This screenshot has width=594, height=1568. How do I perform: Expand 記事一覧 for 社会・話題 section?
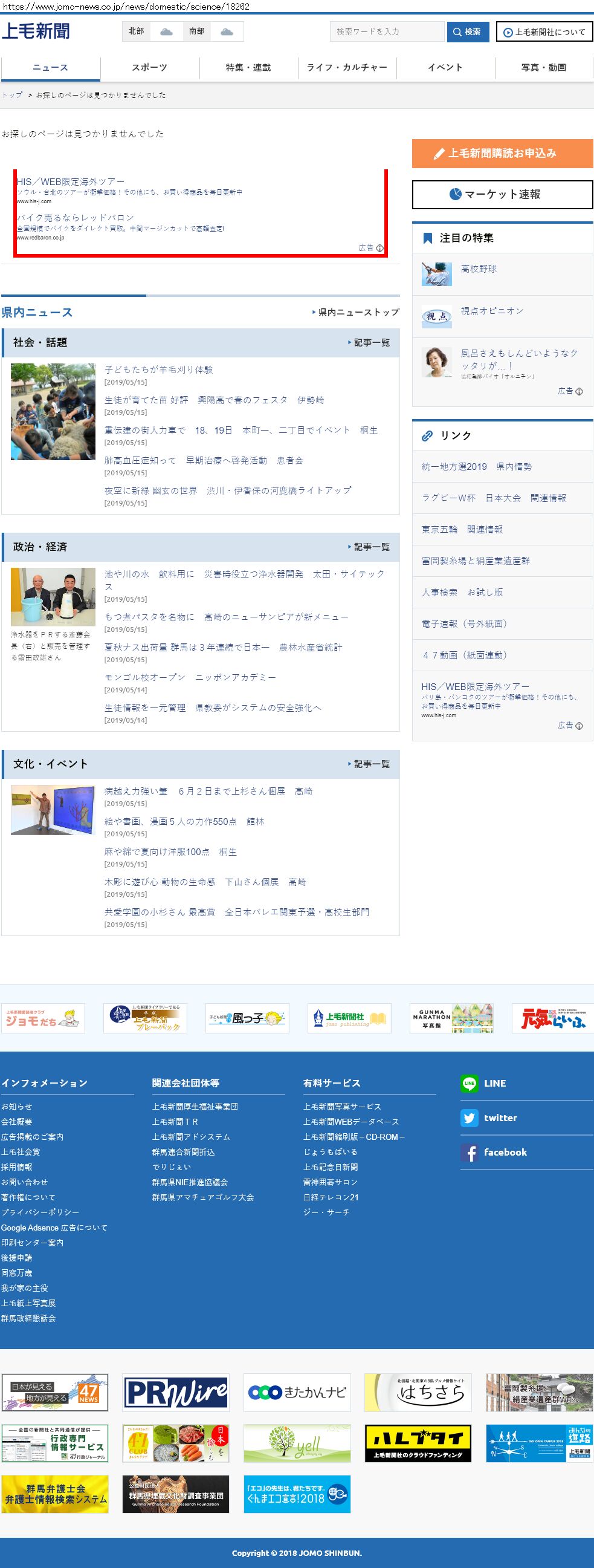[x=369, y=343]
